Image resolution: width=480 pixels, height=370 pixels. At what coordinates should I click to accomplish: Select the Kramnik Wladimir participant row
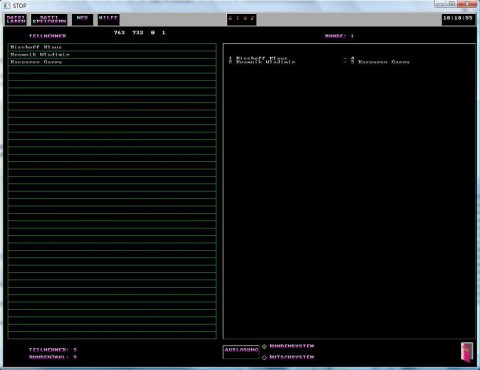pos(112,55)
